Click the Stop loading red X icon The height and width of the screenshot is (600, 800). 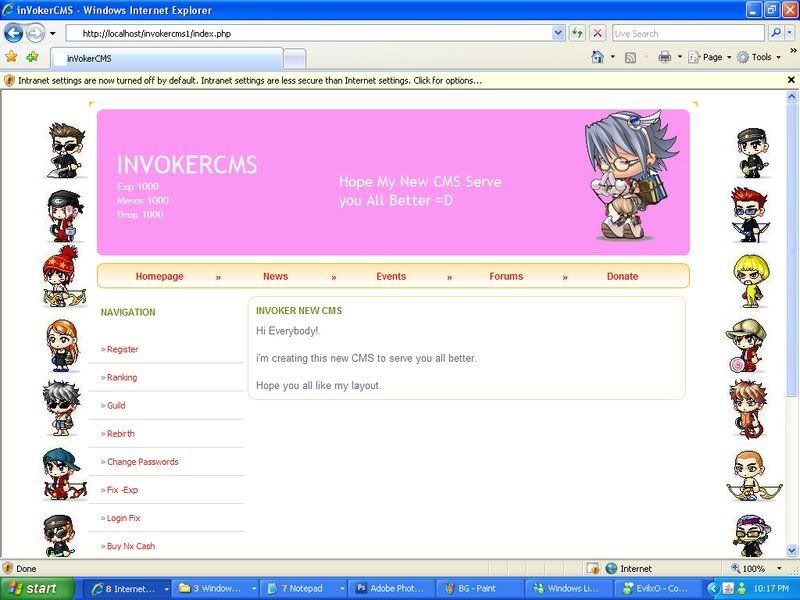tap(597, 34)
